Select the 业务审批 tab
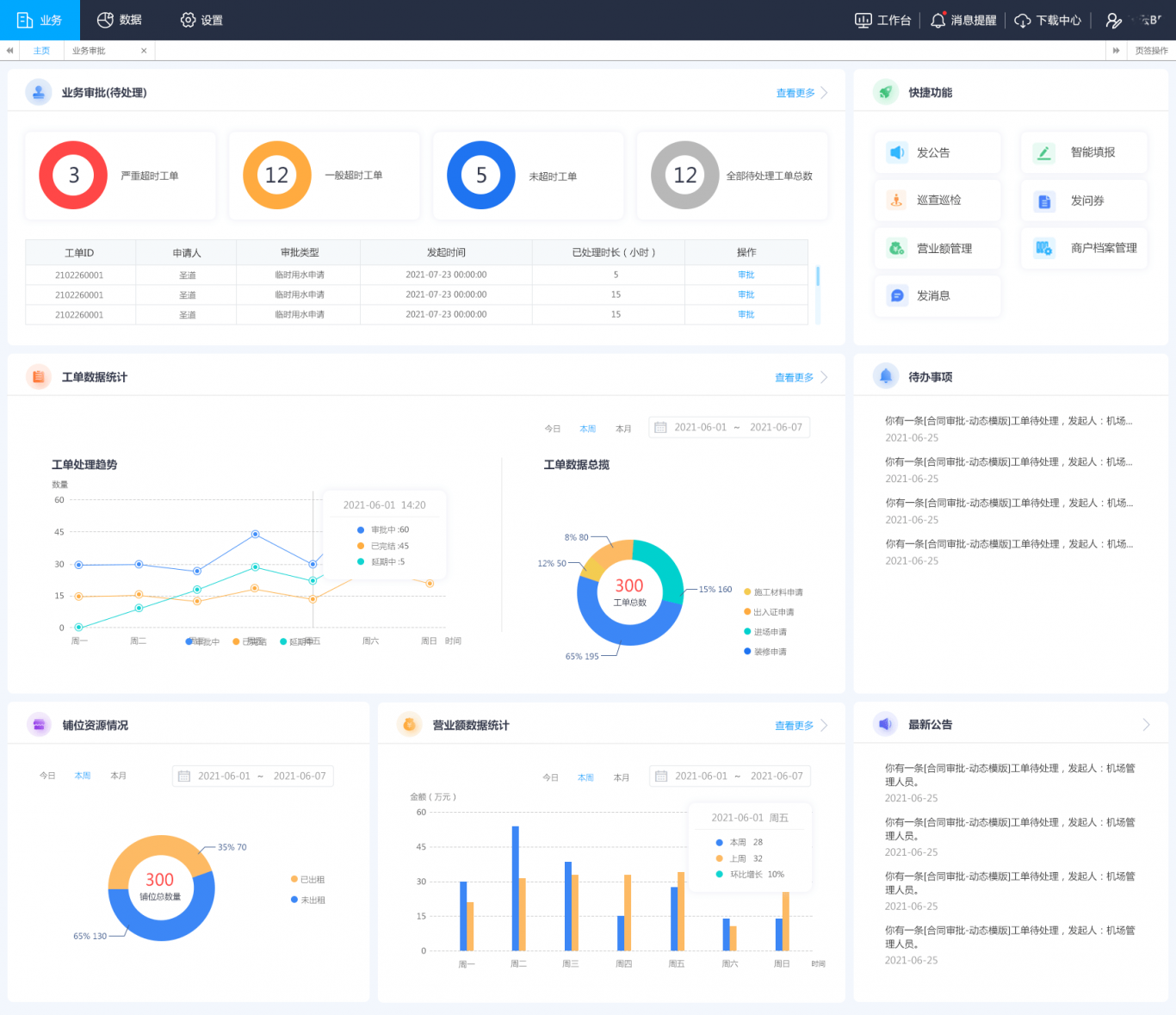The image size is (1176, 1015). [89, 51]
